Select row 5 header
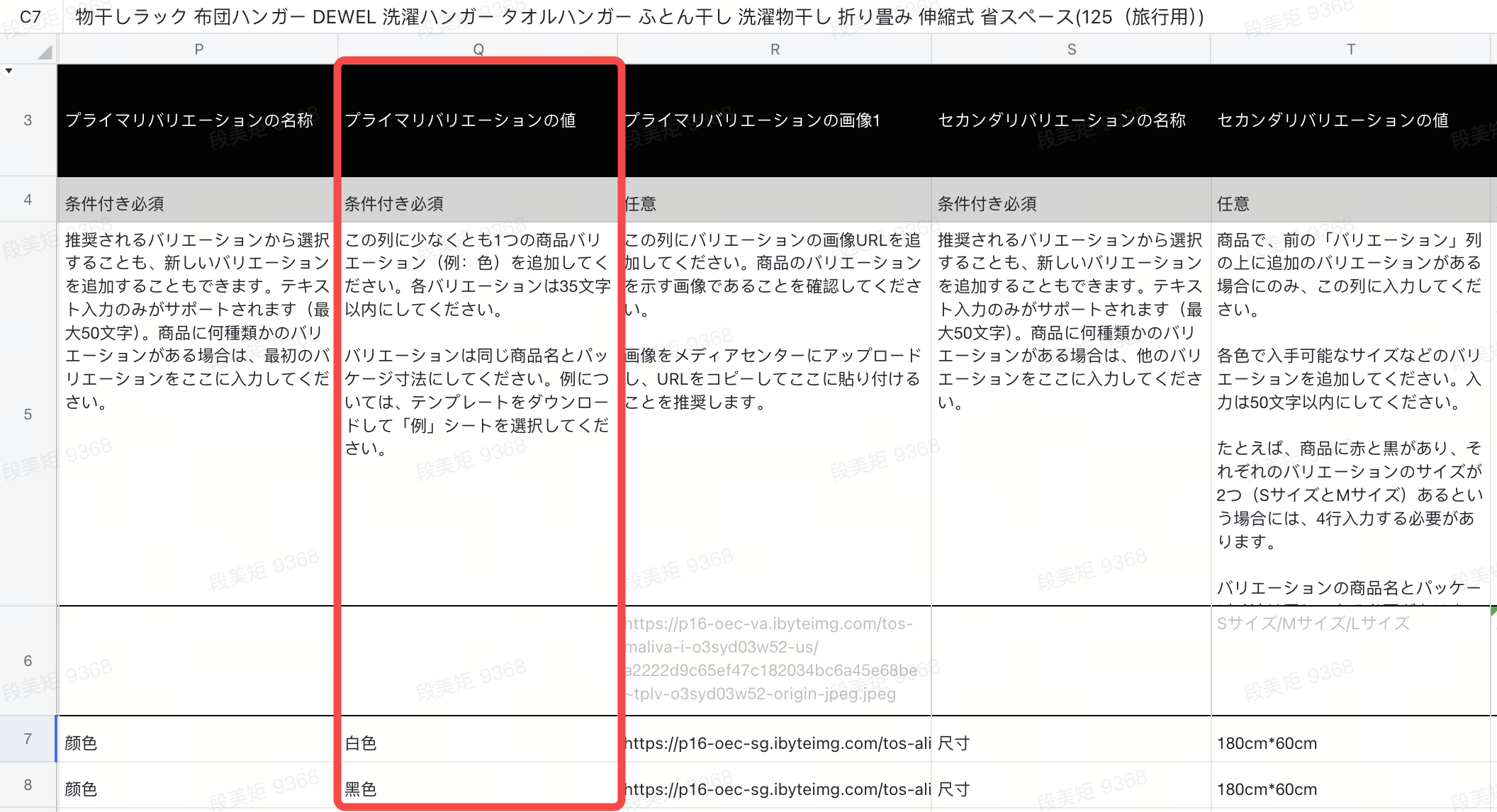Screen dimensions: 1497x812 (x=28, y=414)
